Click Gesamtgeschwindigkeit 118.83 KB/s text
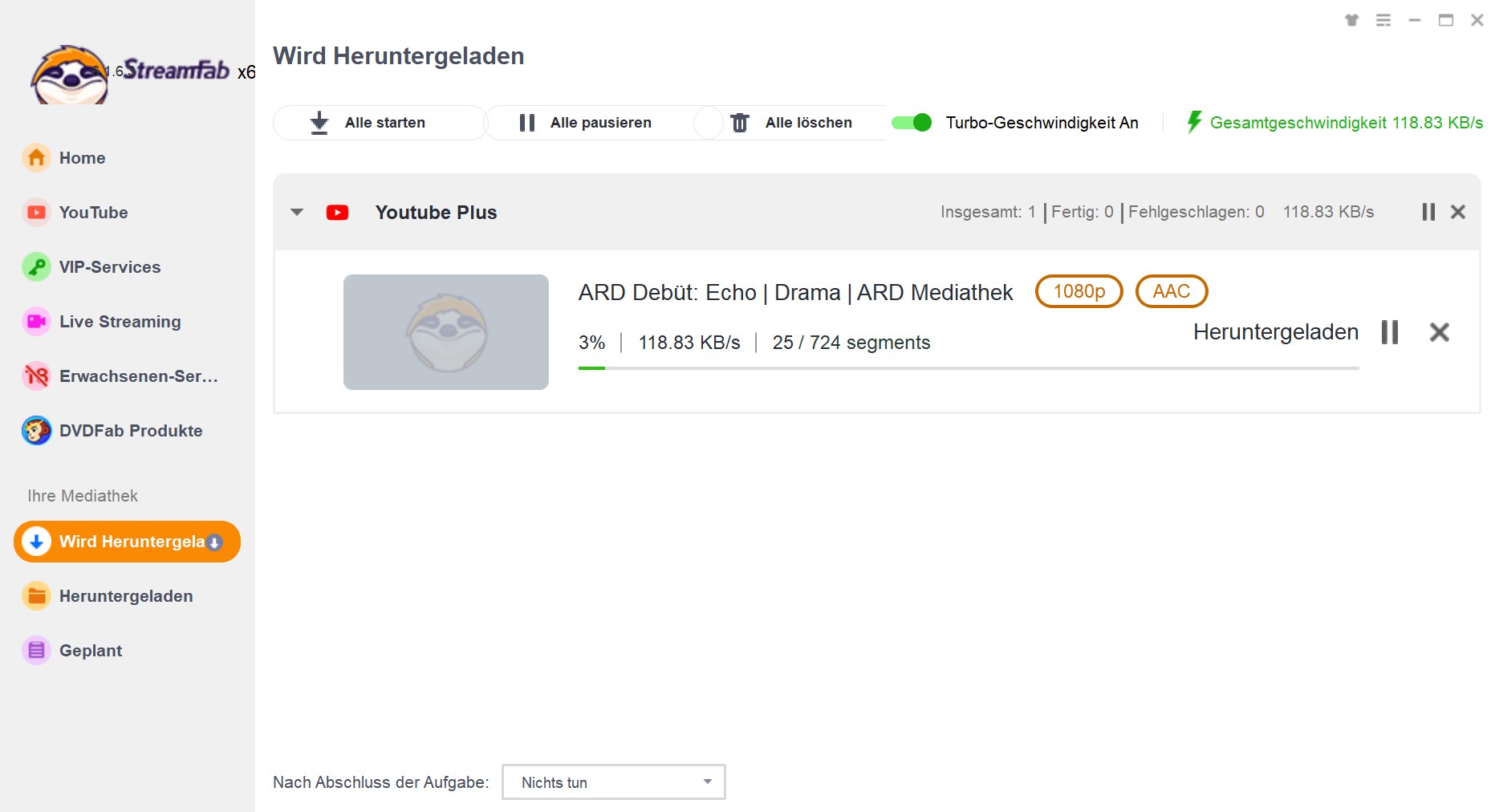 point(1347,123)
